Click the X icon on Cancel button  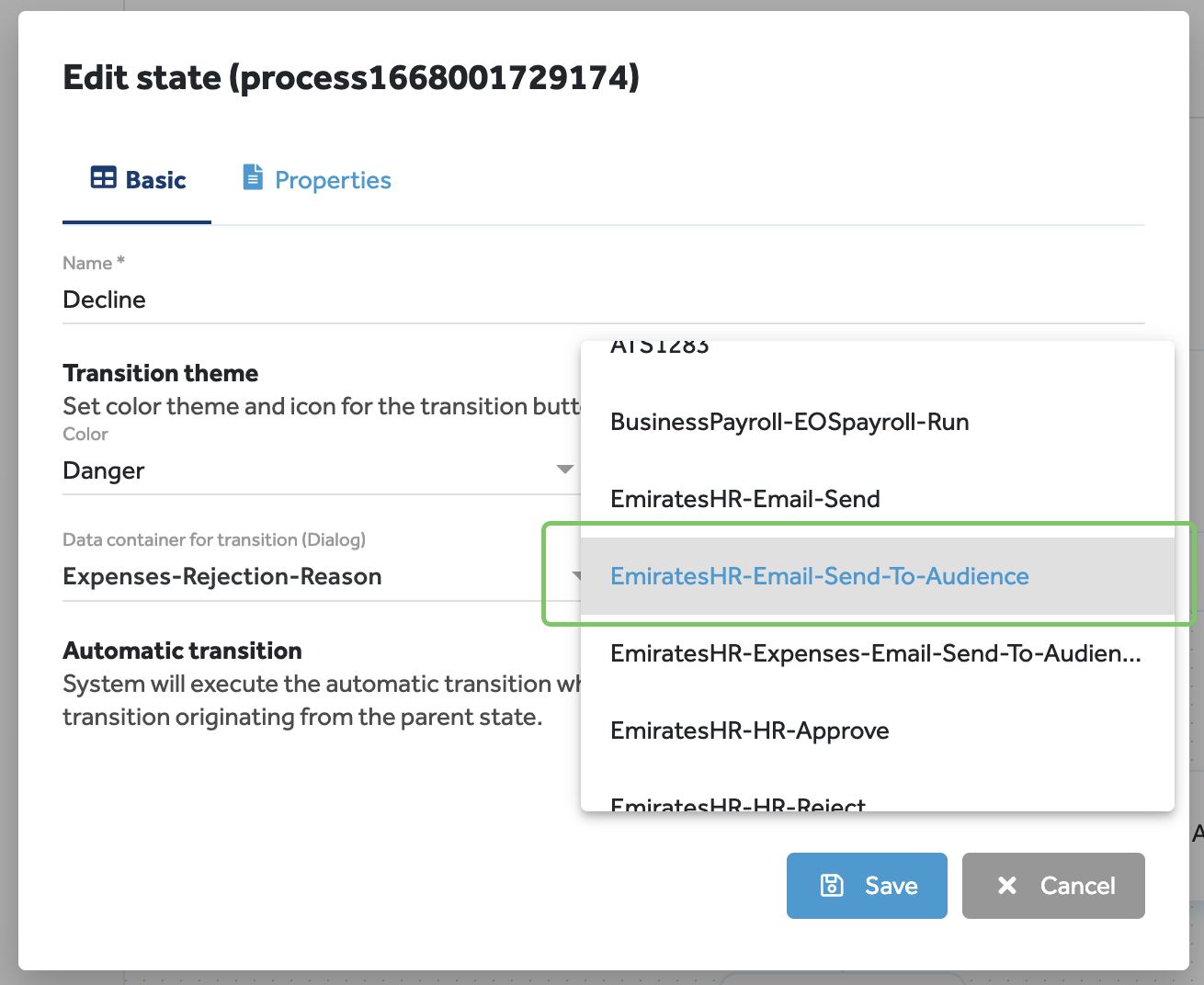1007,885
